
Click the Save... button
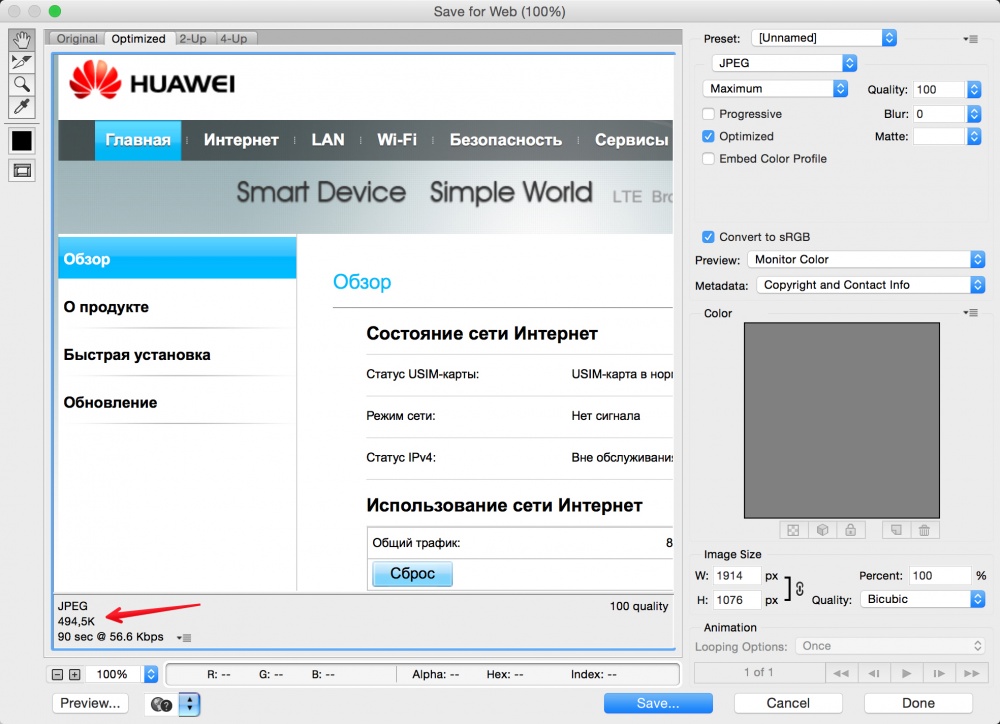pos(658,703)
